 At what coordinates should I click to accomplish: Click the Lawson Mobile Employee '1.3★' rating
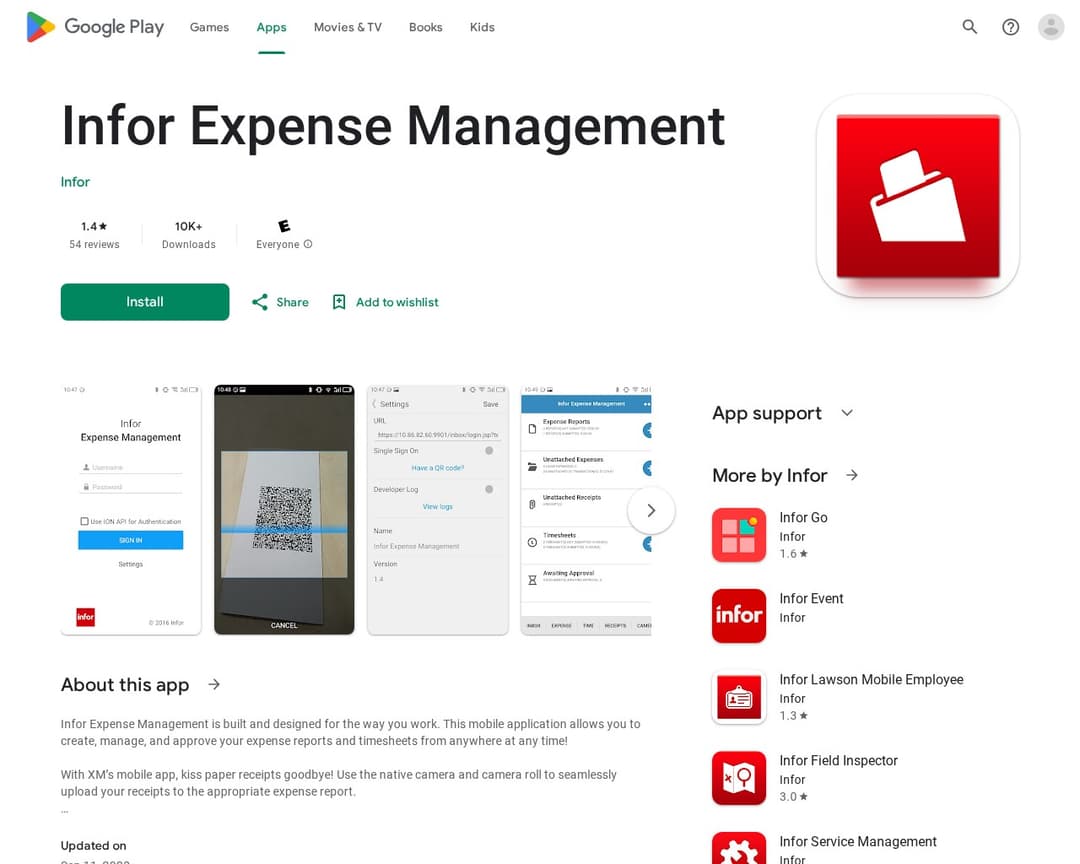[793, 715]
